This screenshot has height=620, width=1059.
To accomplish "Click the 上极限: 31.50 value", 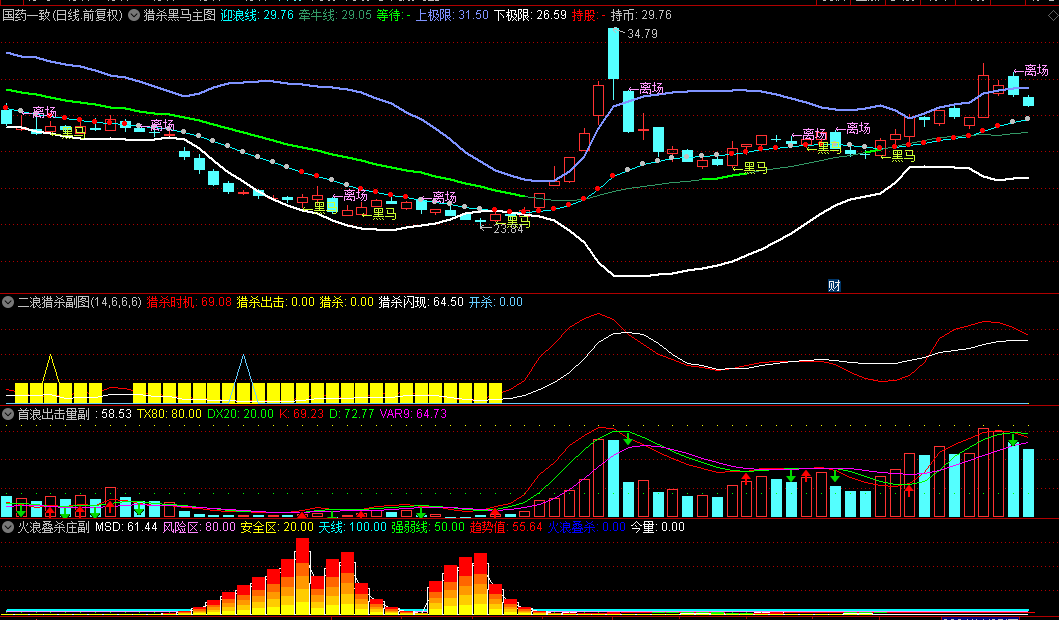I will point(452,15).
